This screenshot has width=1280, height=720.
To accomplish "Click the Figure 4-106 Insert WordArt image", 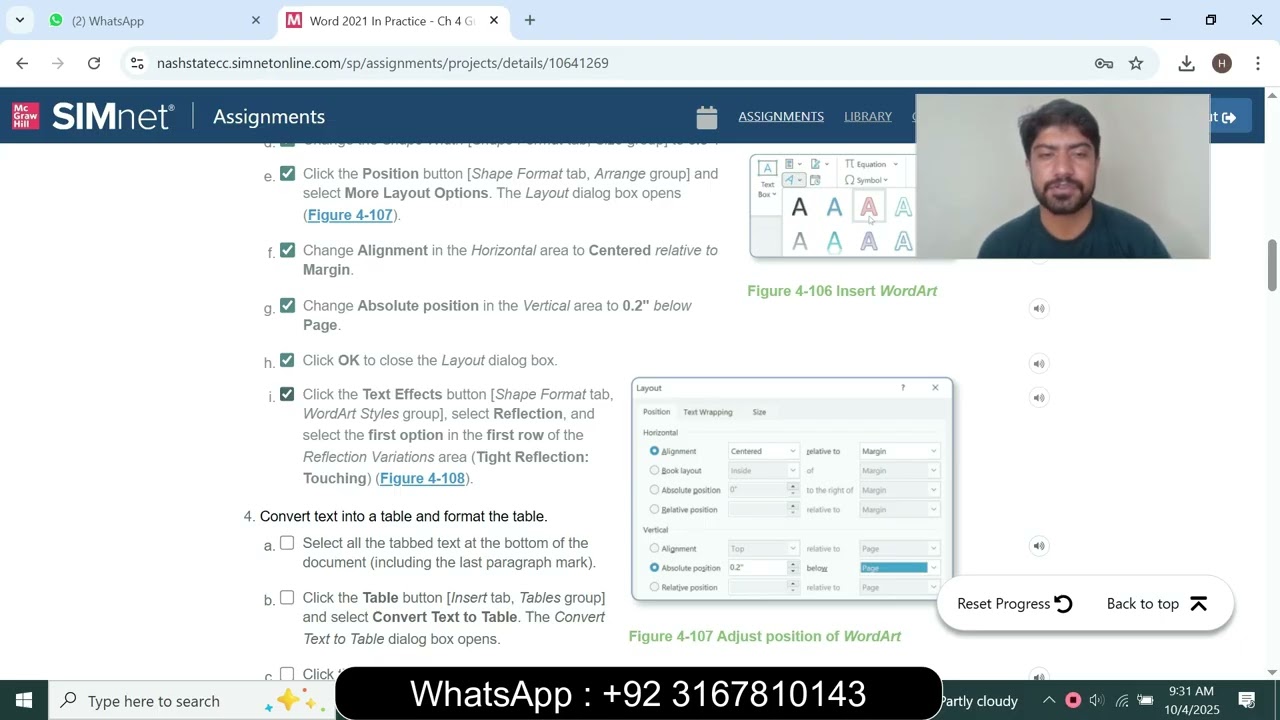I will [832, 207].
